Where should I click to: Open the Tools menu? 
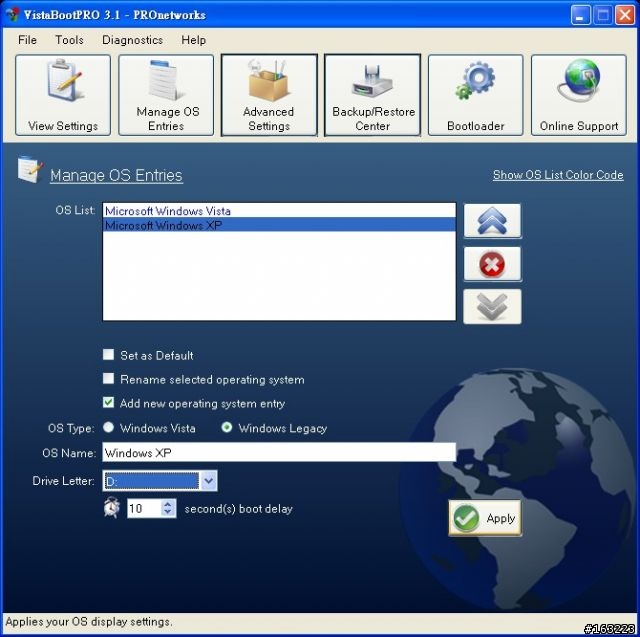(x=69, y=40)
